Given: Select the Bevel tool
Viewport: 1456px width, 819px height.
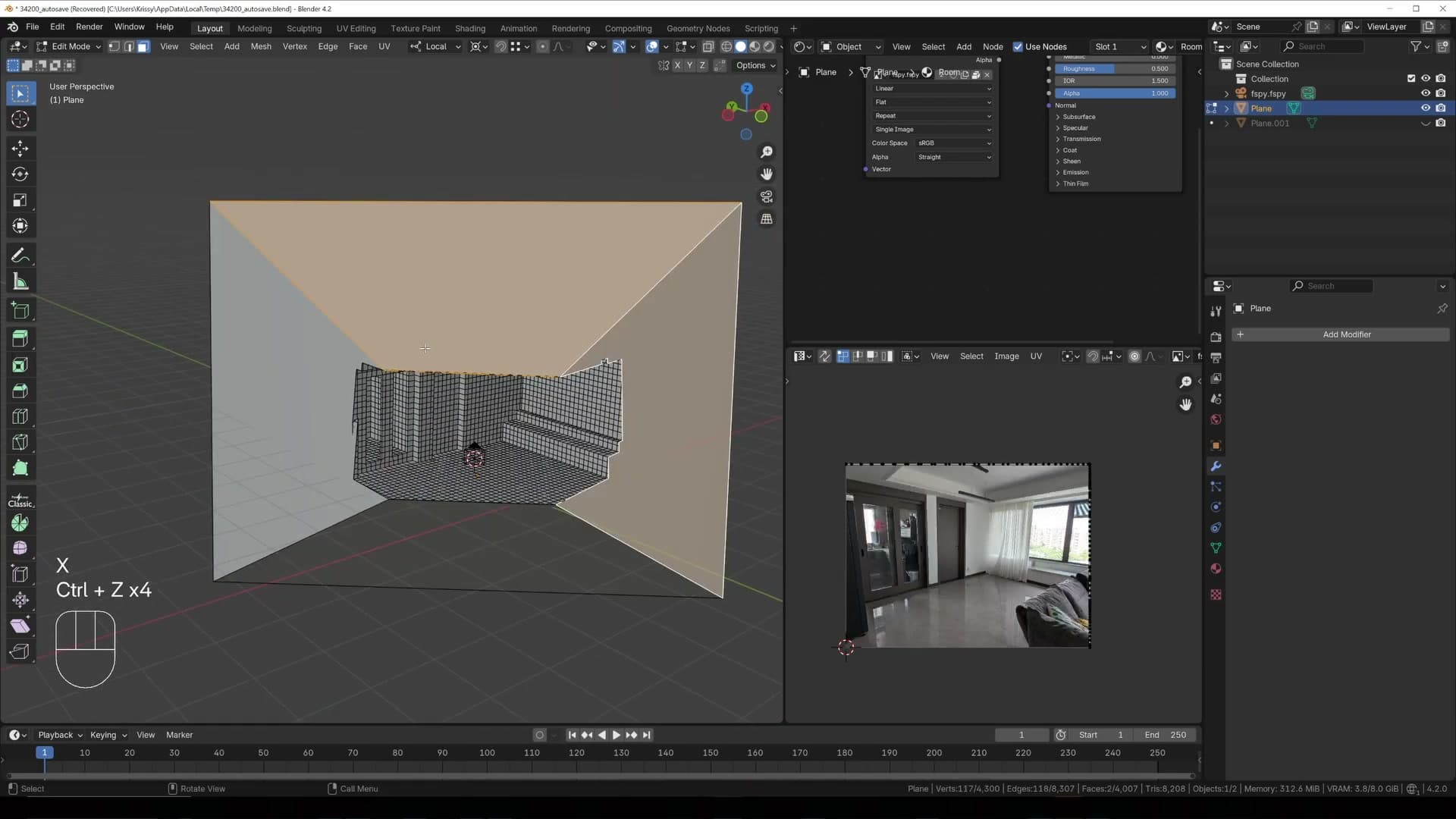Looking at the screenshot, I should click(20, 391).
